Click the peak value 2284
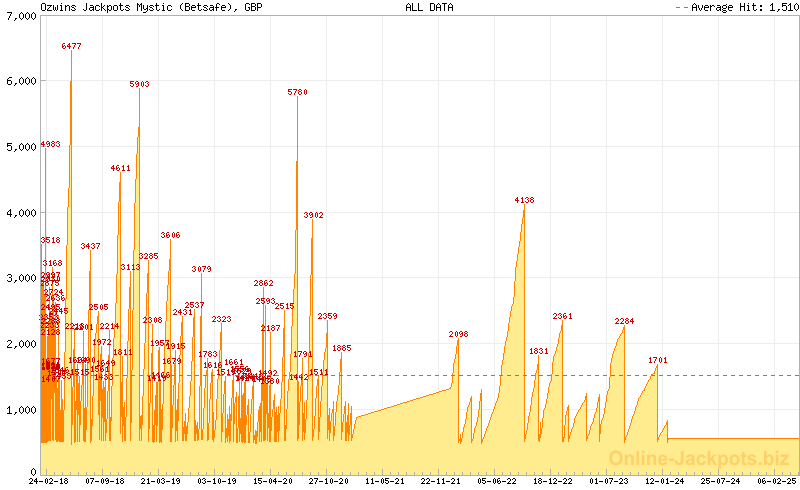 point(624,321)
